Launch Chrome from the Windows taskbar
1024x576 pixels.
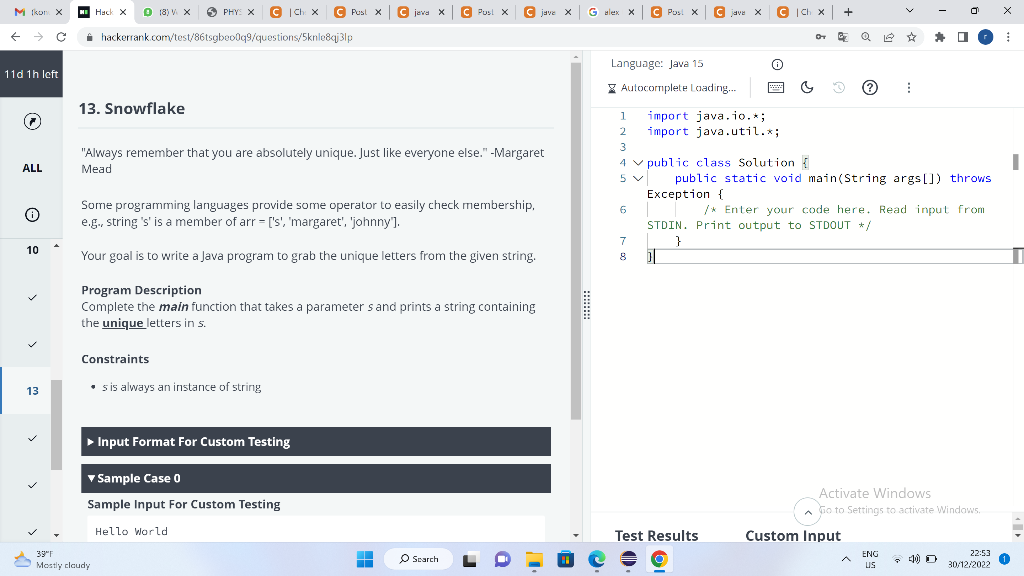(x=658, y=559)
